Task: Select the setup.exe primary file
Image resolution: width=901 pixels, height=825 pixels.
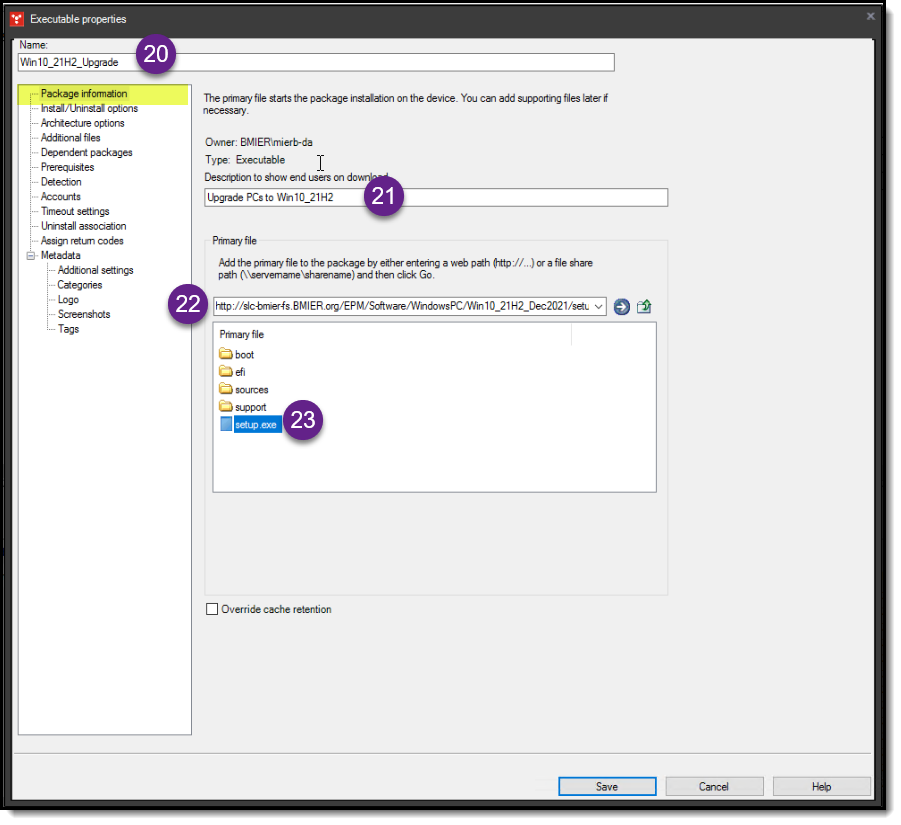Action: pyautogui.click(x=253, y=424)
